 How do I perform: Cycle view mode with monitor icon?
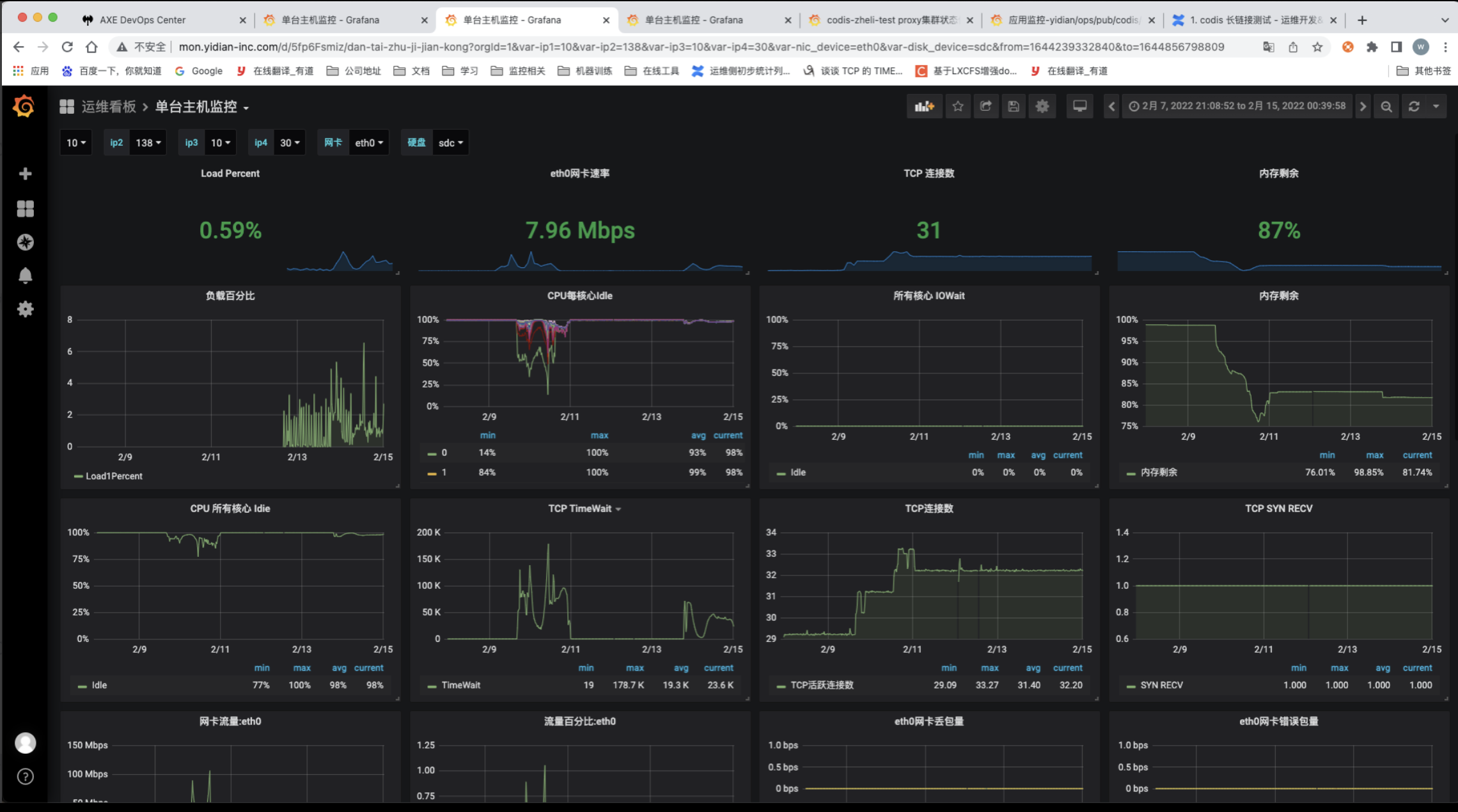1079,106
